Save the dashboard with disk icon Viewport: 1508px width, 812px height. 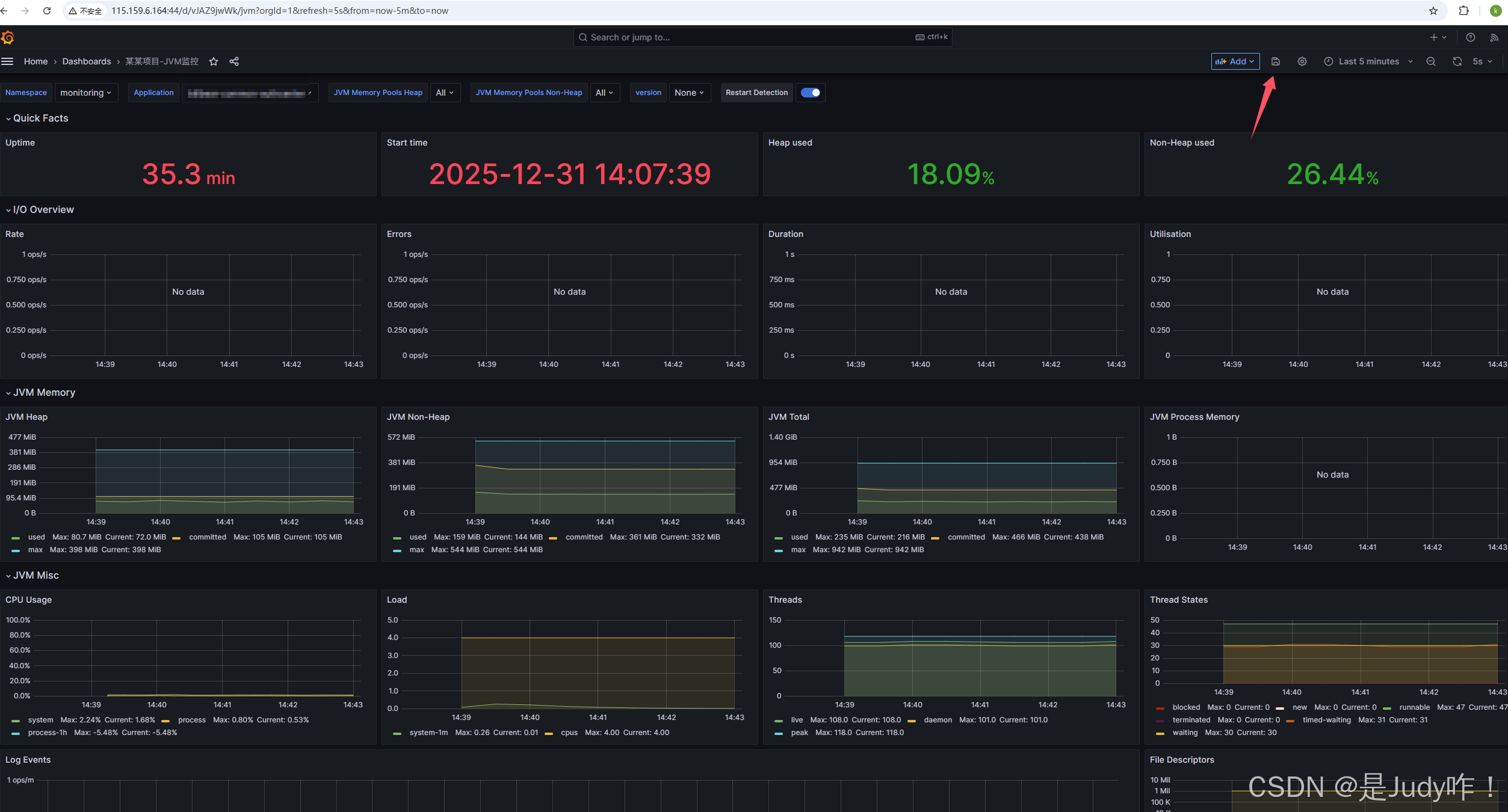tap(1275, 61)
